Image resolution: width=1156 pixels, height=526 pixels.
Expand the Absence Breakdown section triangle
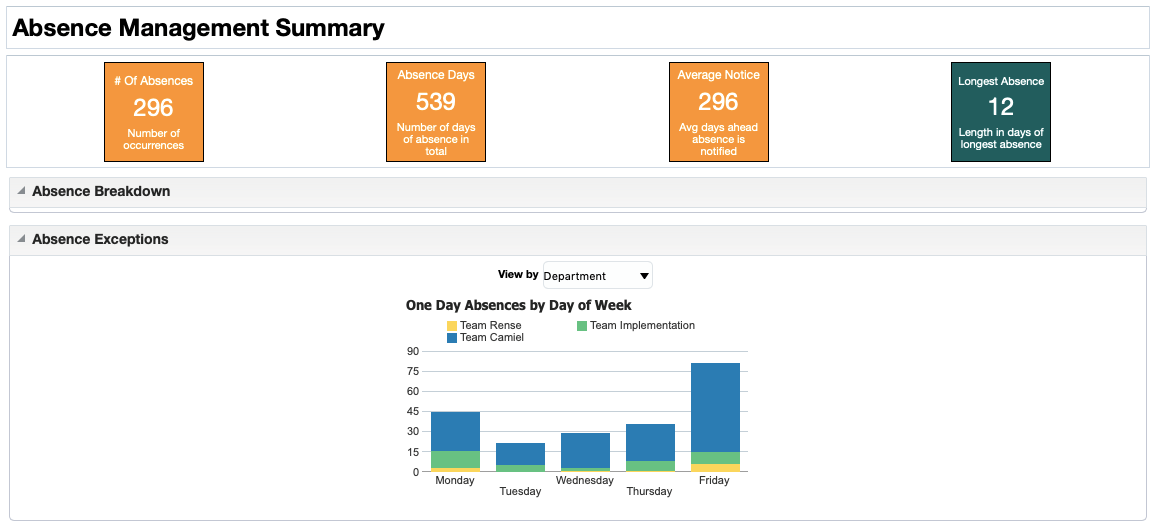point(21,190)
